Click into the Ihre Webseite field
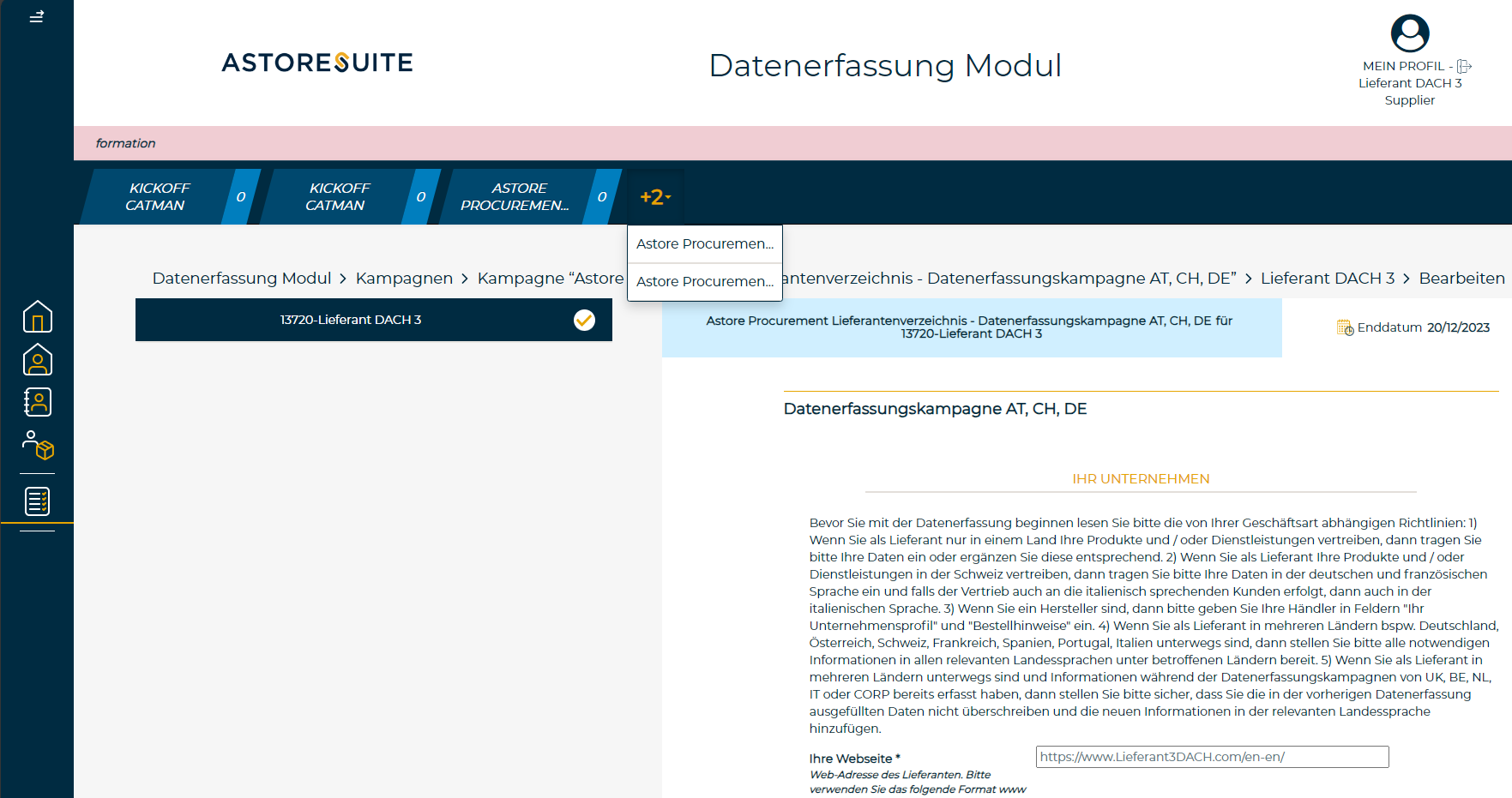This screenshot has width=1512, height=798. [1212, 757]
